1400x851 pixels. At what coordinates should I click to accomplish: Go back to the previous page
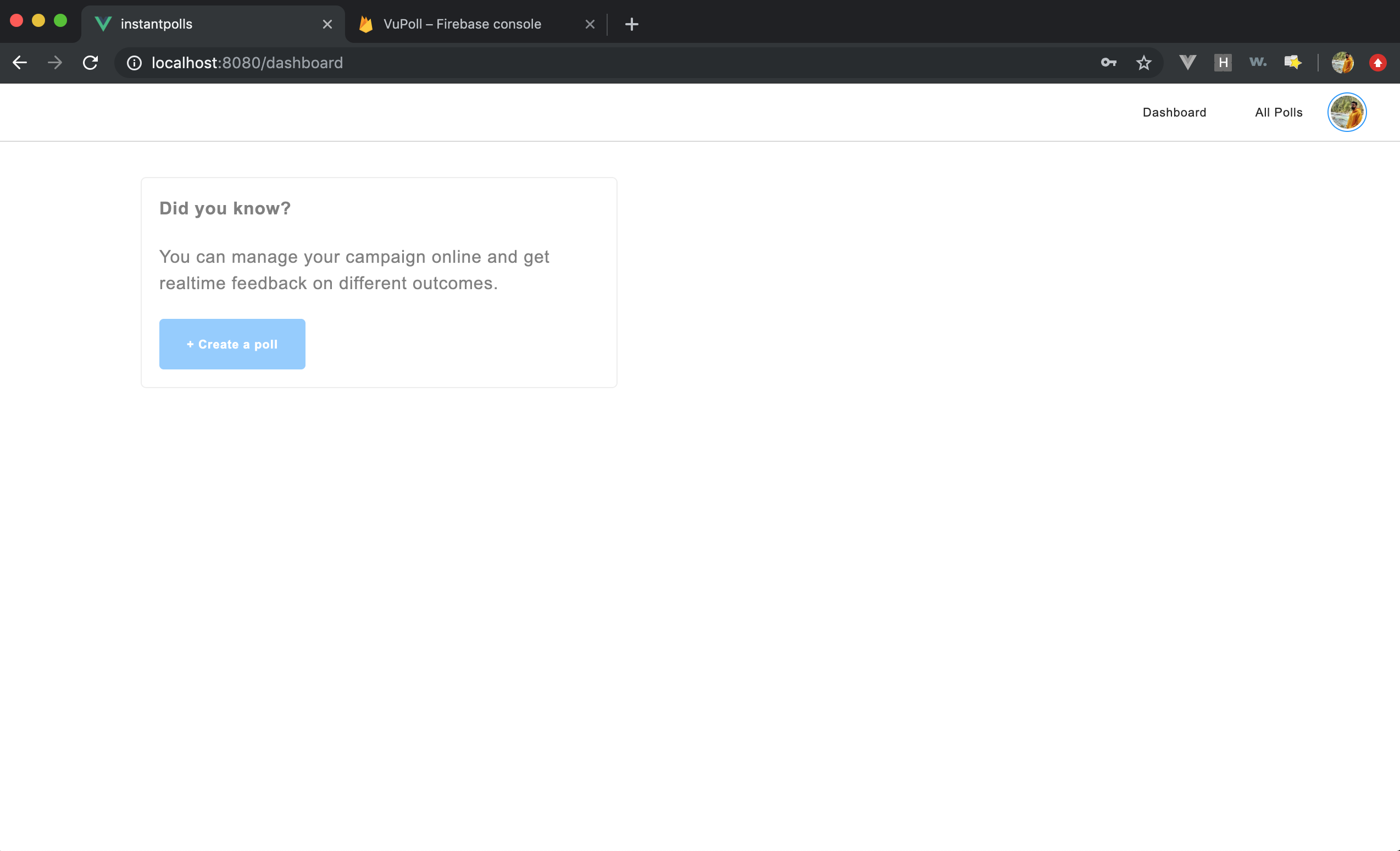pos(20,63)
